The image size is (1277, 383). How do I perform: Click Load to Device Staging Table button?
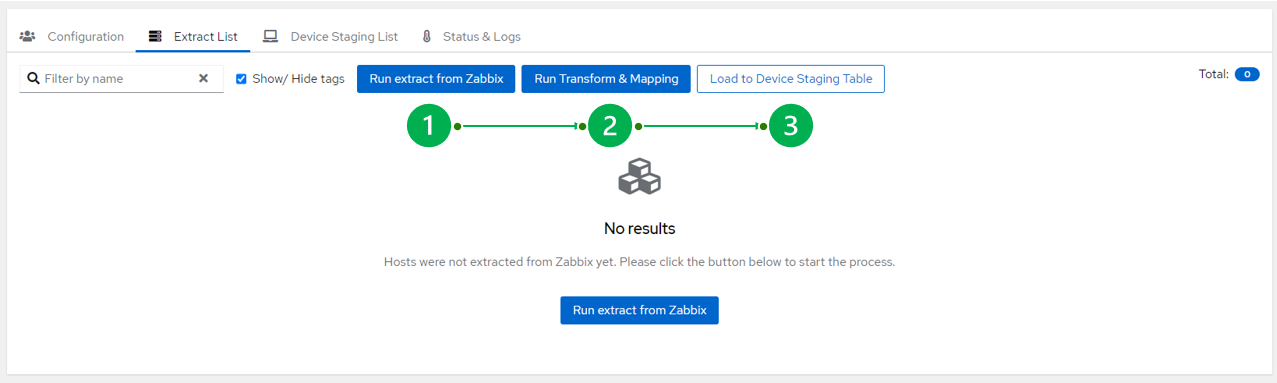click(x=791, y=79)
